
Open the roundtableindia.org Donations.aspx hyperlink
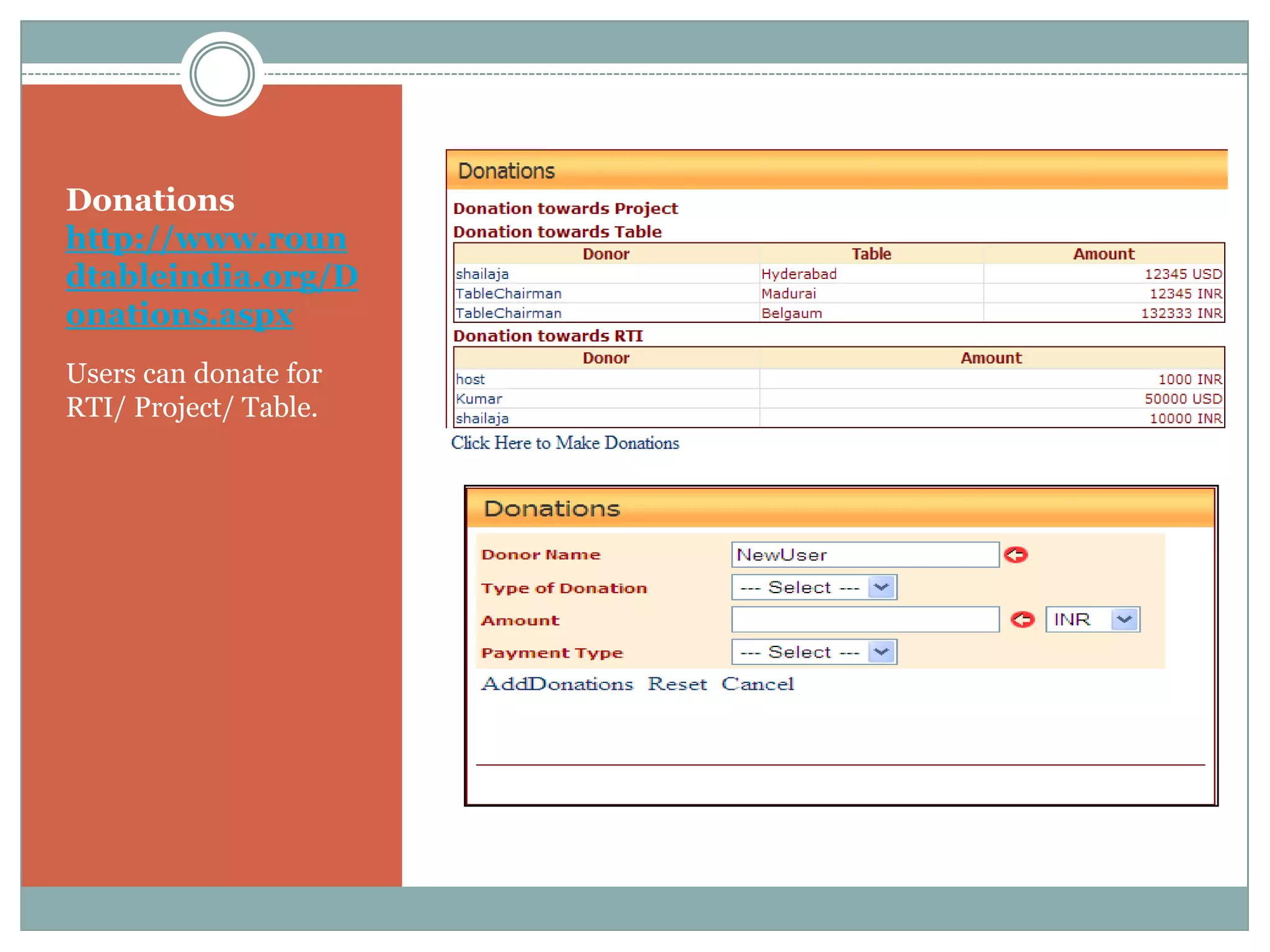coord(212,276)
